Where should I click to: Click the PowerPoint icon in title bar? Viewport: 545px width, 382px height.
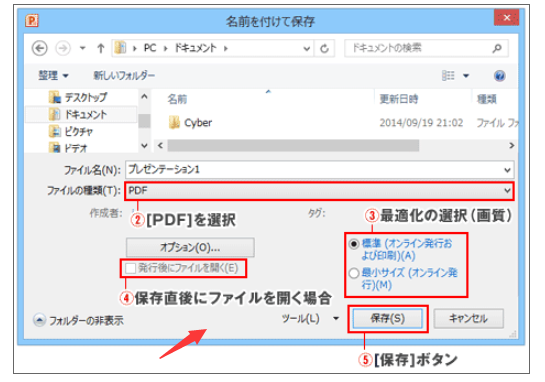point(32,21)
